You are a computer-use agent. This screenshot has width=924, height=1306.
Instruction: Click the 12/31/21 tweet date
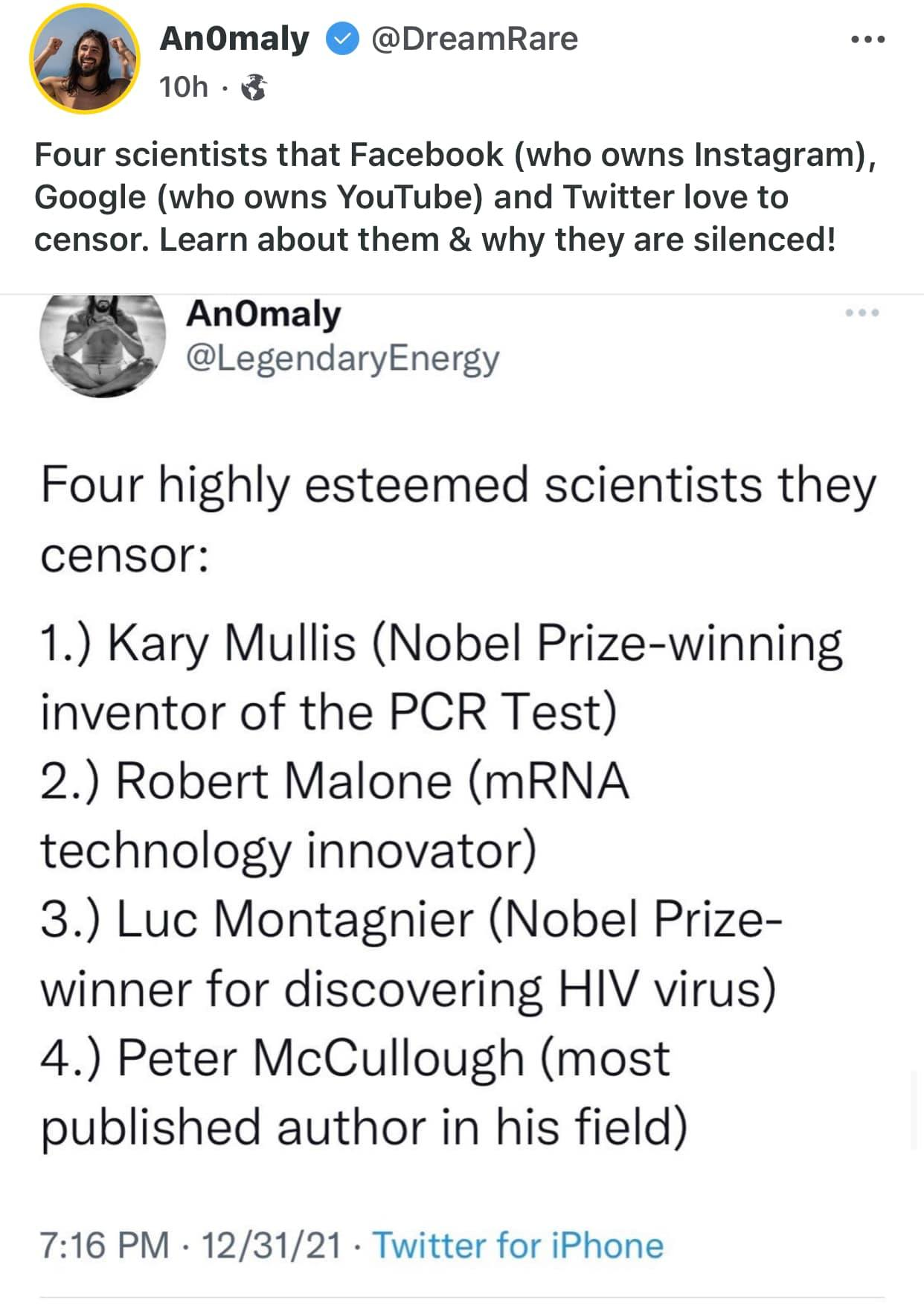271,1244
